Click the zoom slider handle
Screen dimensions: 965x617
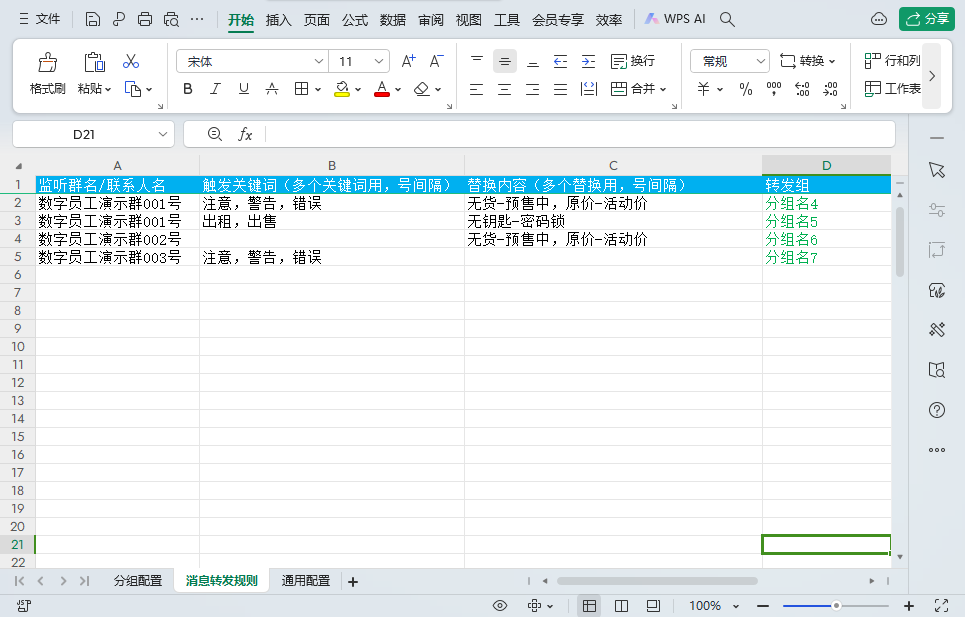click(836, 605)
